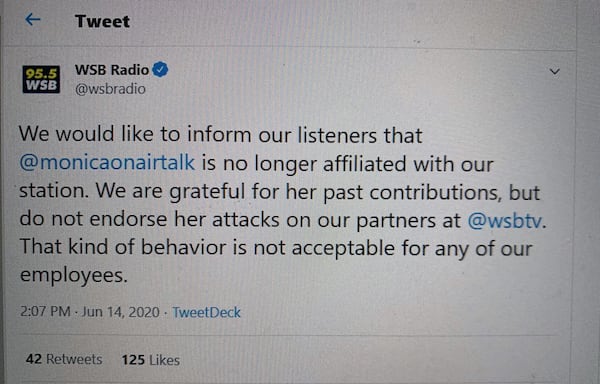Open the @monicaonairtalk mention
This screenshot has height=384, width=600.
(107, 162)
